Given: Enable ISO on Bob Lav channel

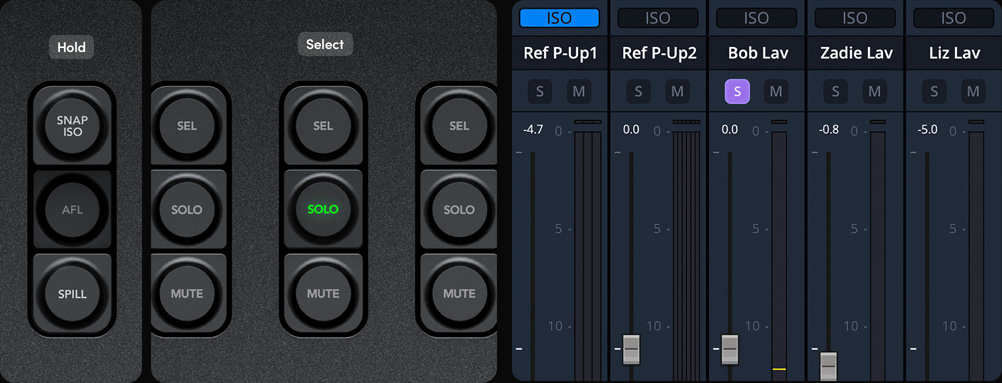Looking at the screenshot, I should [x=756, y=19].
